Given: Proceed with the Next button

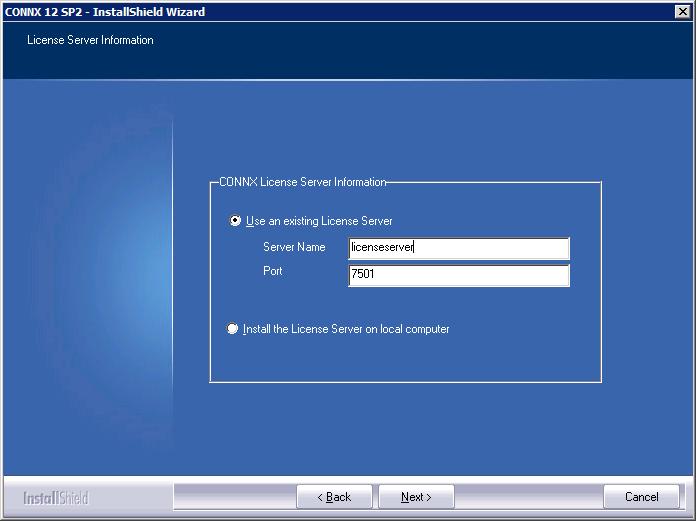Looking at the screenshot, I should pyautogui.click(x=416, y=497).
